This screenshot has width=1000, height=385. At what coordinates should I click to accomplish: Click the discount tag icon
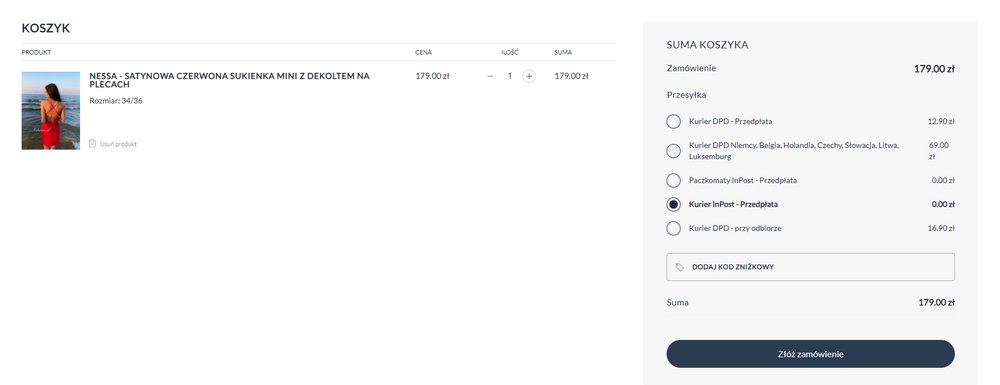(680, 267)
